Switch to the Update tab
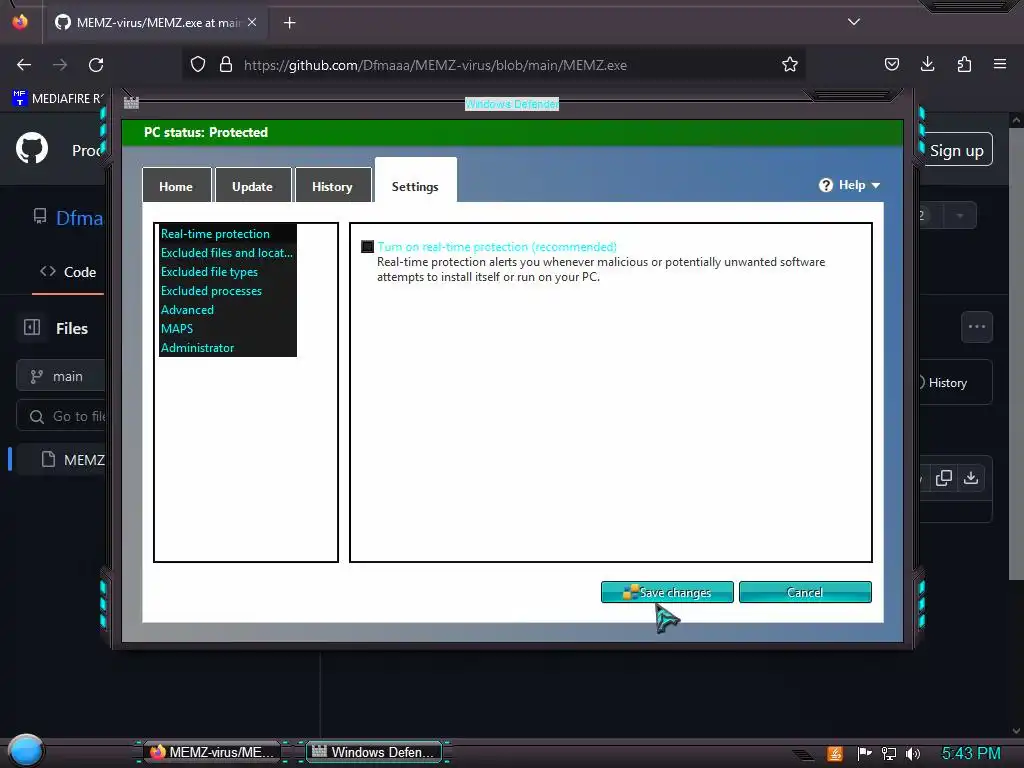 (252, 186)
